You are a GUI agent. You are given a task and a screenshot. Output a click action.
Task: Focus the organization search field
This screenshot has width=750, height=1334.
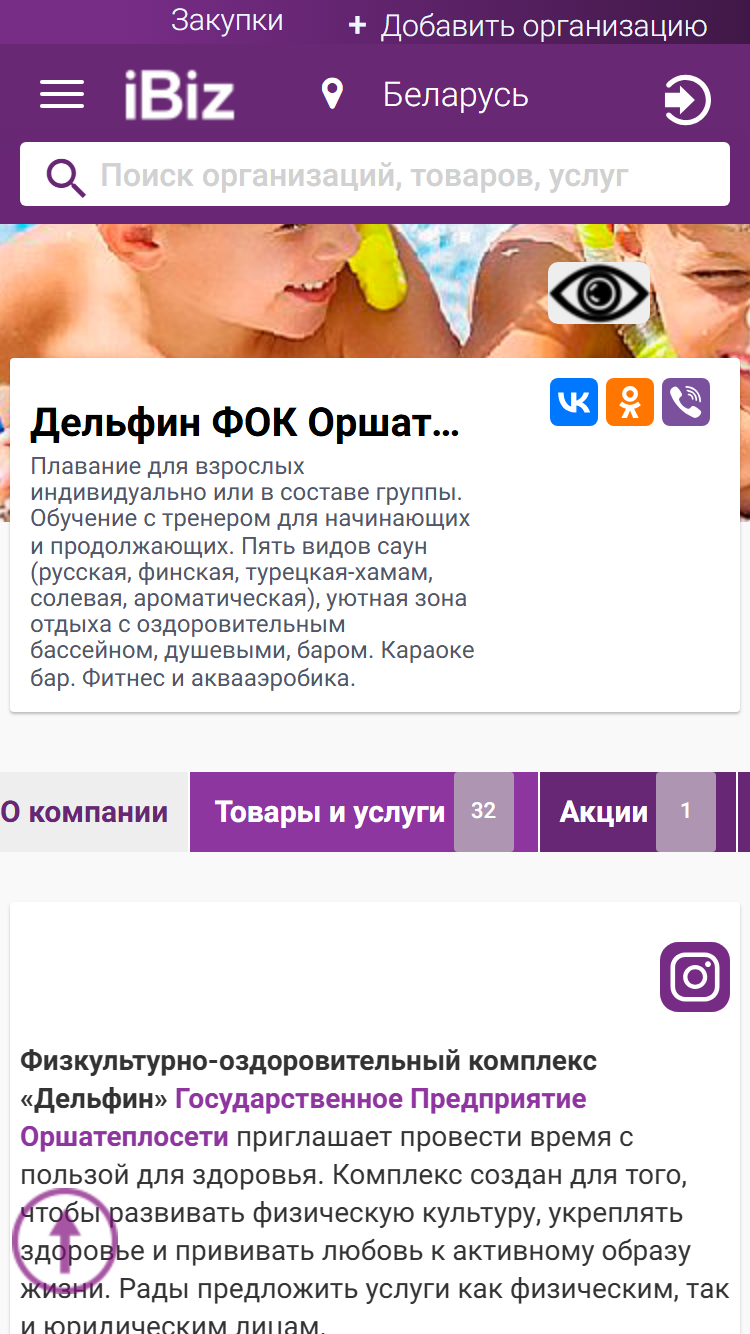[x=375, y=174]
